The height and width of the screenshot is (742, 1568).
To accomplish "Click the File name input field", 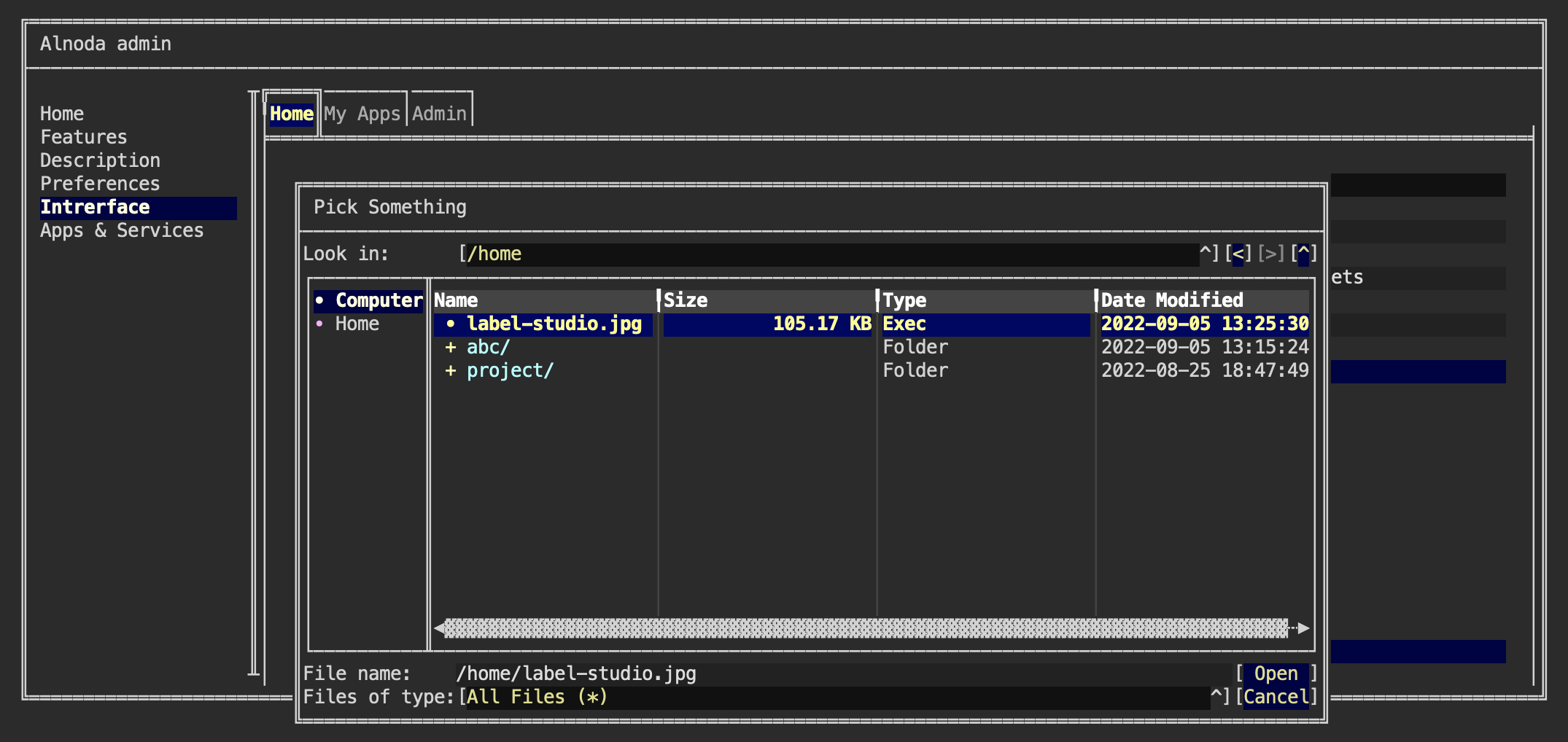I will tap(842, 673).
